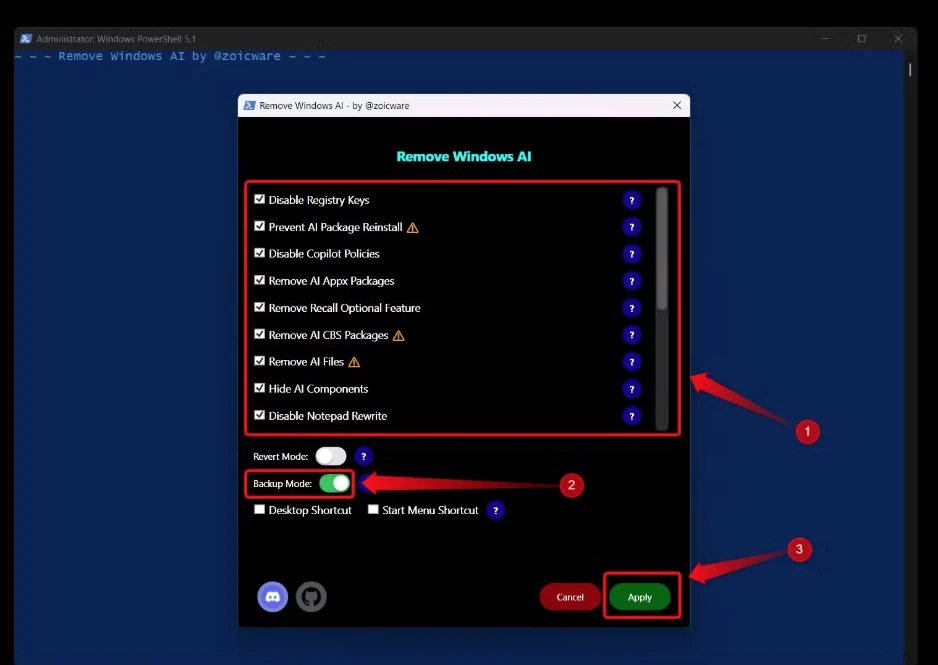Open the GitHub link icon

click(x=312, y=597)
